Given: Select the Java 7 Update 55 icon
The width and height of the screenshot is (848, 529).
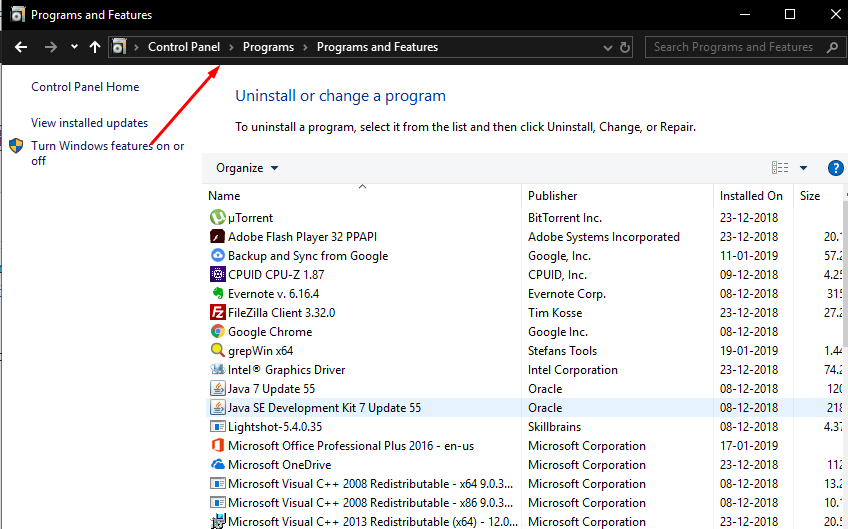Looking at the screenshot, I should pos(217,388).
